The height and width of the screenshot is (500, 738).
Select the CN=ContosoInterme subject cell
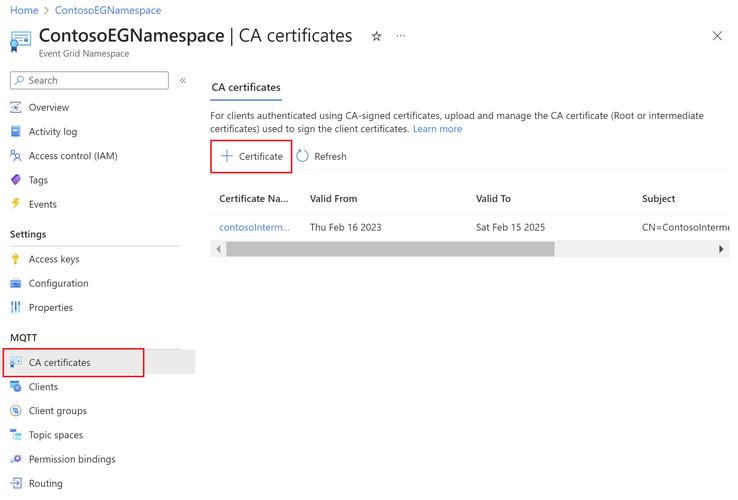point(685,227)
